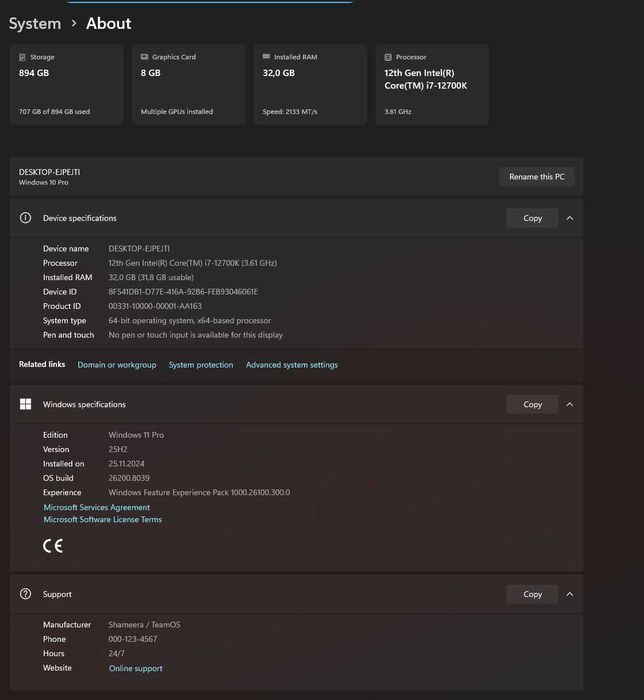
Task: Open the Processor i7-12700K card
Action: pyautogui.click(x=432, y=84)
